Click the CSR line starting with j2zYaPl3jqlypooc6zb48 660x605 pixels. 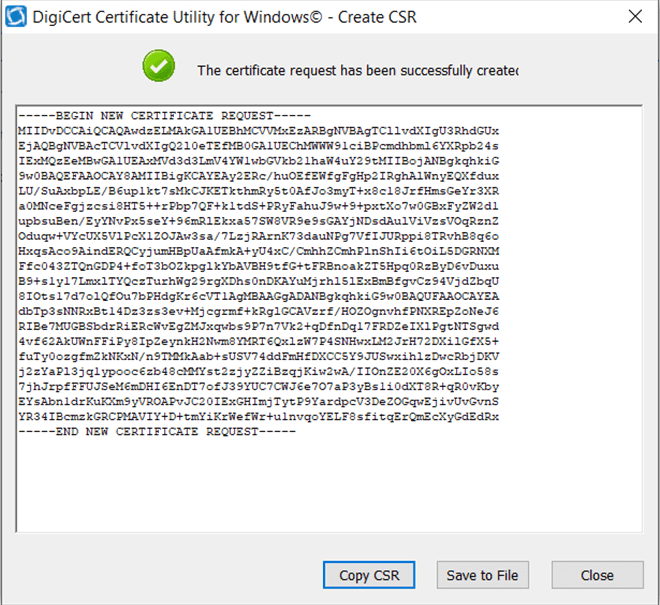point(258,372)
